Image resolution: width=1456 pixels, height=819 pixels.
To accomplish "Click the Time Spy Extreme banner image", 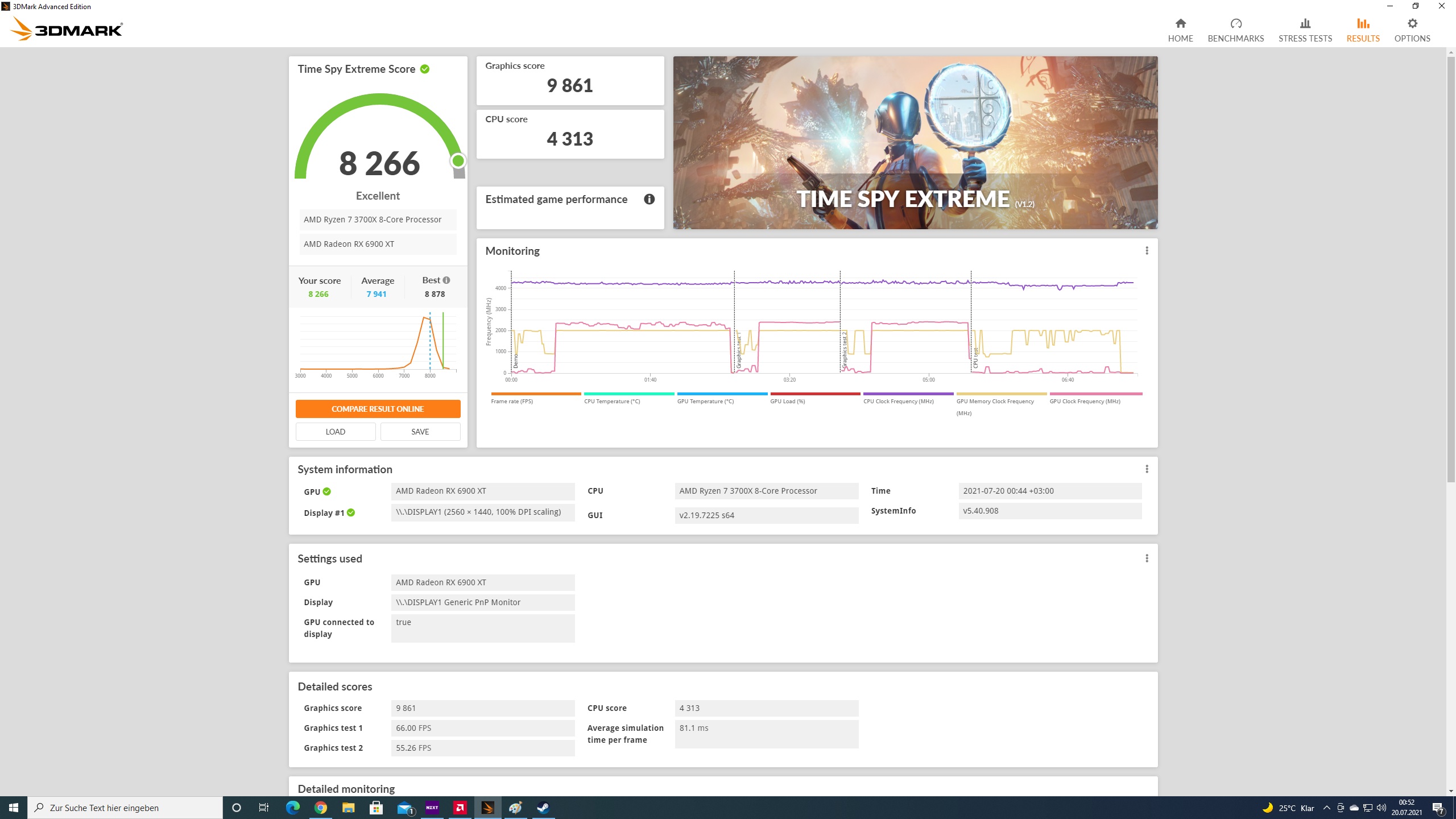I will [x=915, y=142].
